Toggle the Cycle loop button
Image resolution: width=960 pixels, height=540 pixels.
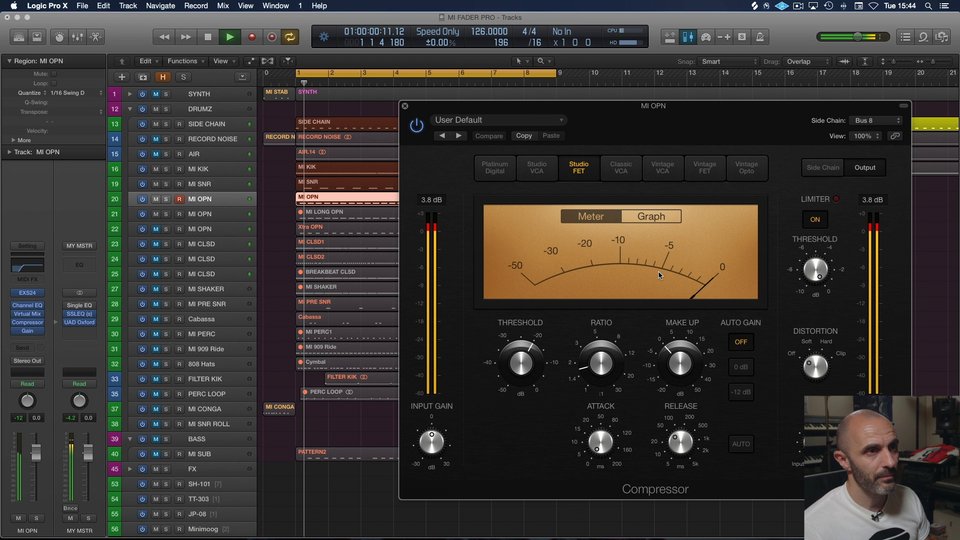pos(290,37)
